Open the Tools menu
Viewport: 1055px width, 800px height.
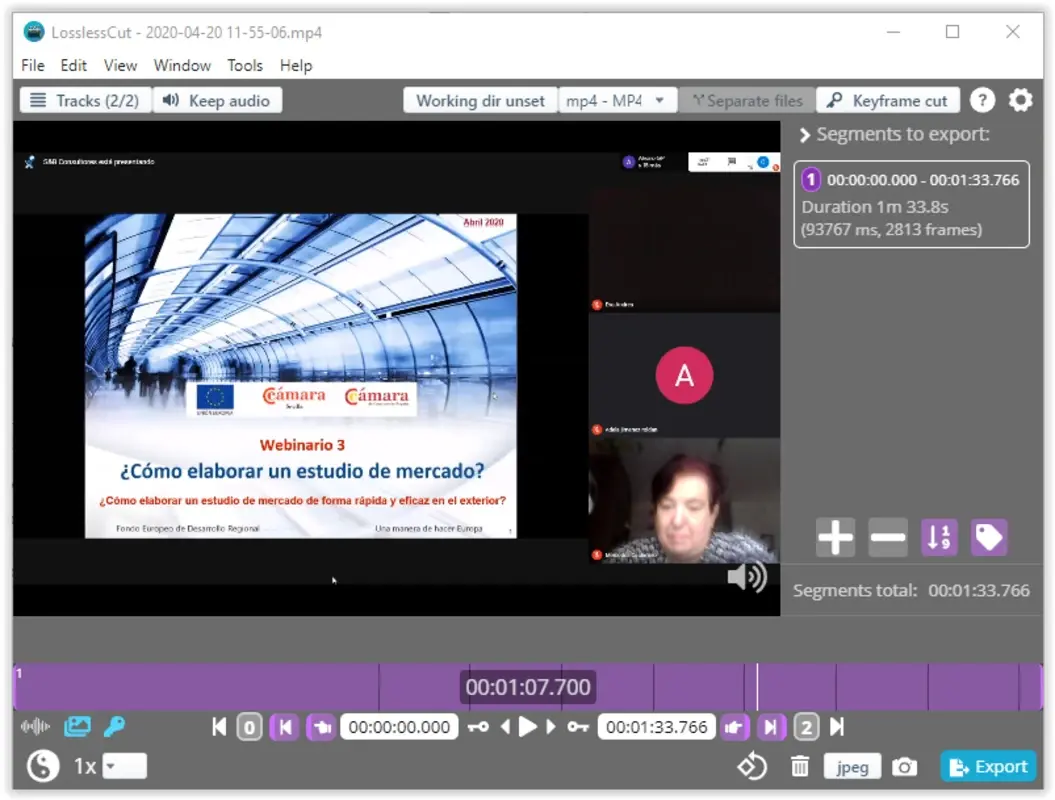pyautogui.click(x=245, y=65)
